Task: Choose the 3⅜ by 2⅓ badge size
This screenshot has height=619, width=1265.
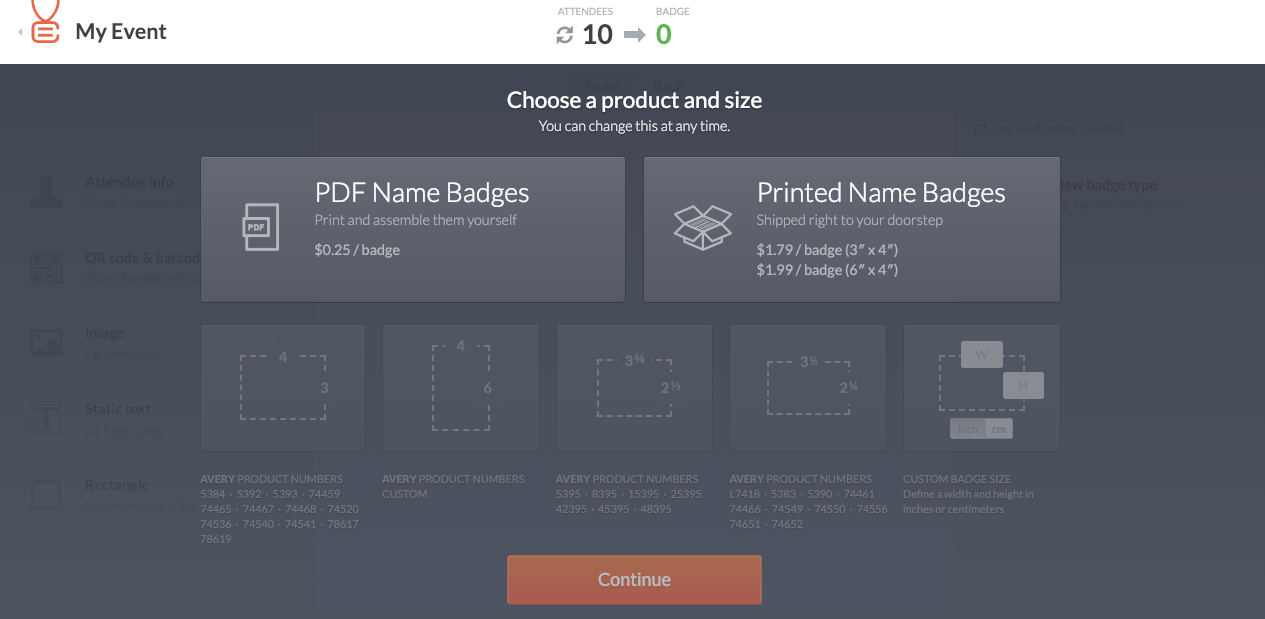Action: coord(635,387)
